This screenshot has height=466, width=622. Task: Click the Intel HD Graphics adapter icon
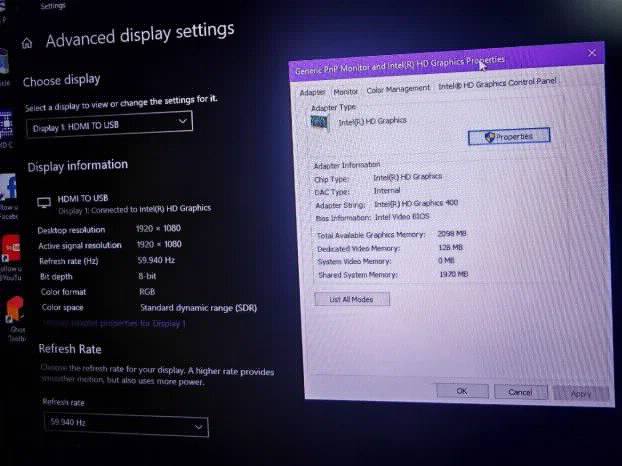(x=320, y=122)
